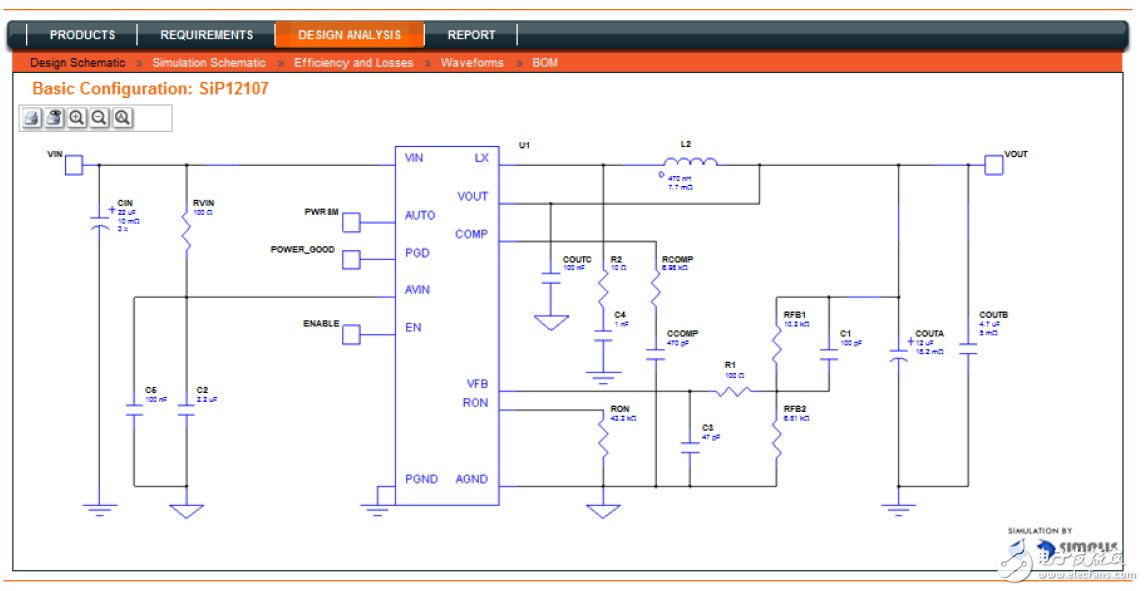Go to the REPORT tab
The width and height of the screenshot is (1144, 591).
tap(471, 35)
